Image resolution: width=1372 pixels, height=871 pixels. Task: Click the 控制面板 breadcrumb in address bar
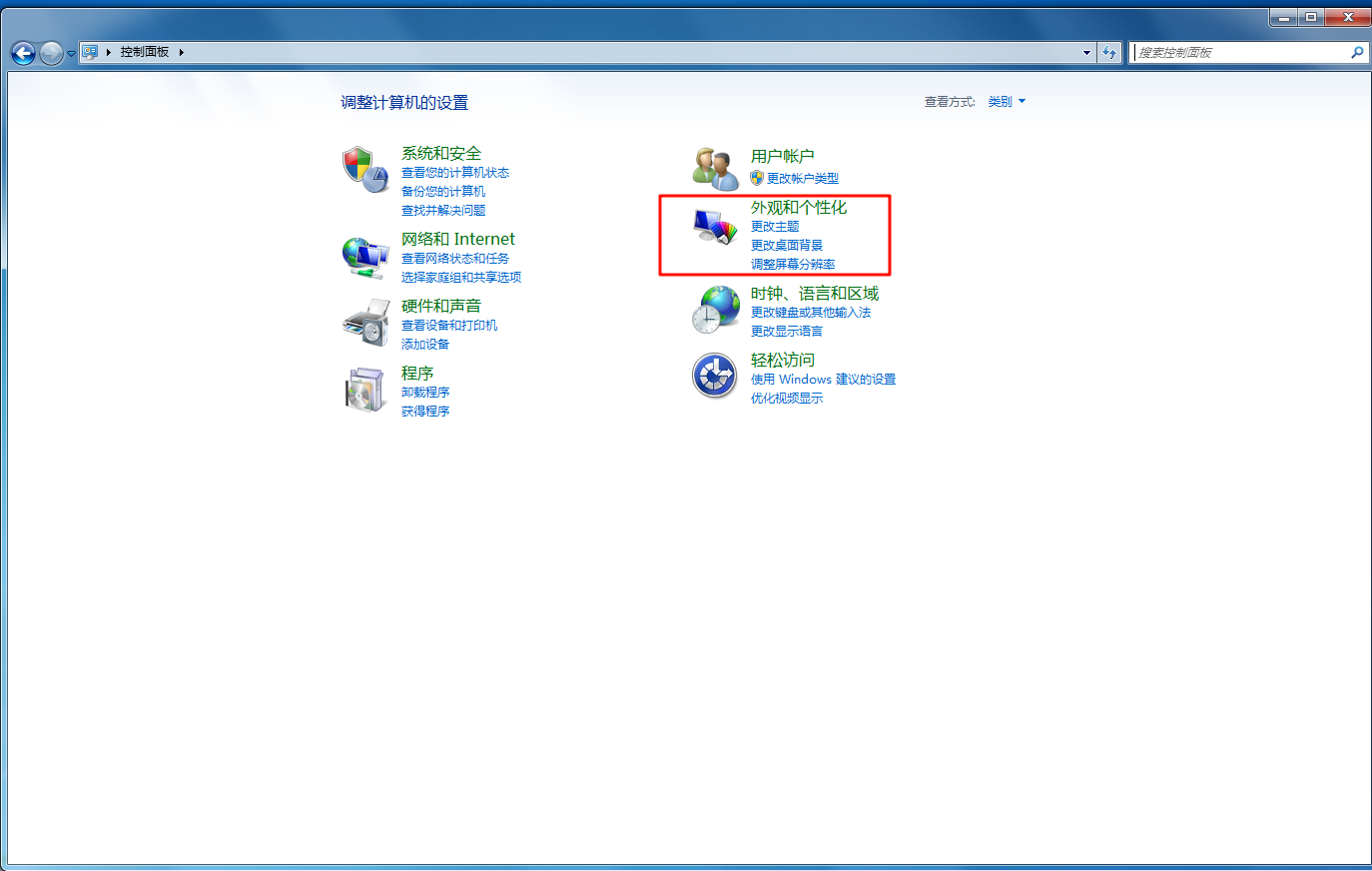point(145,52)
